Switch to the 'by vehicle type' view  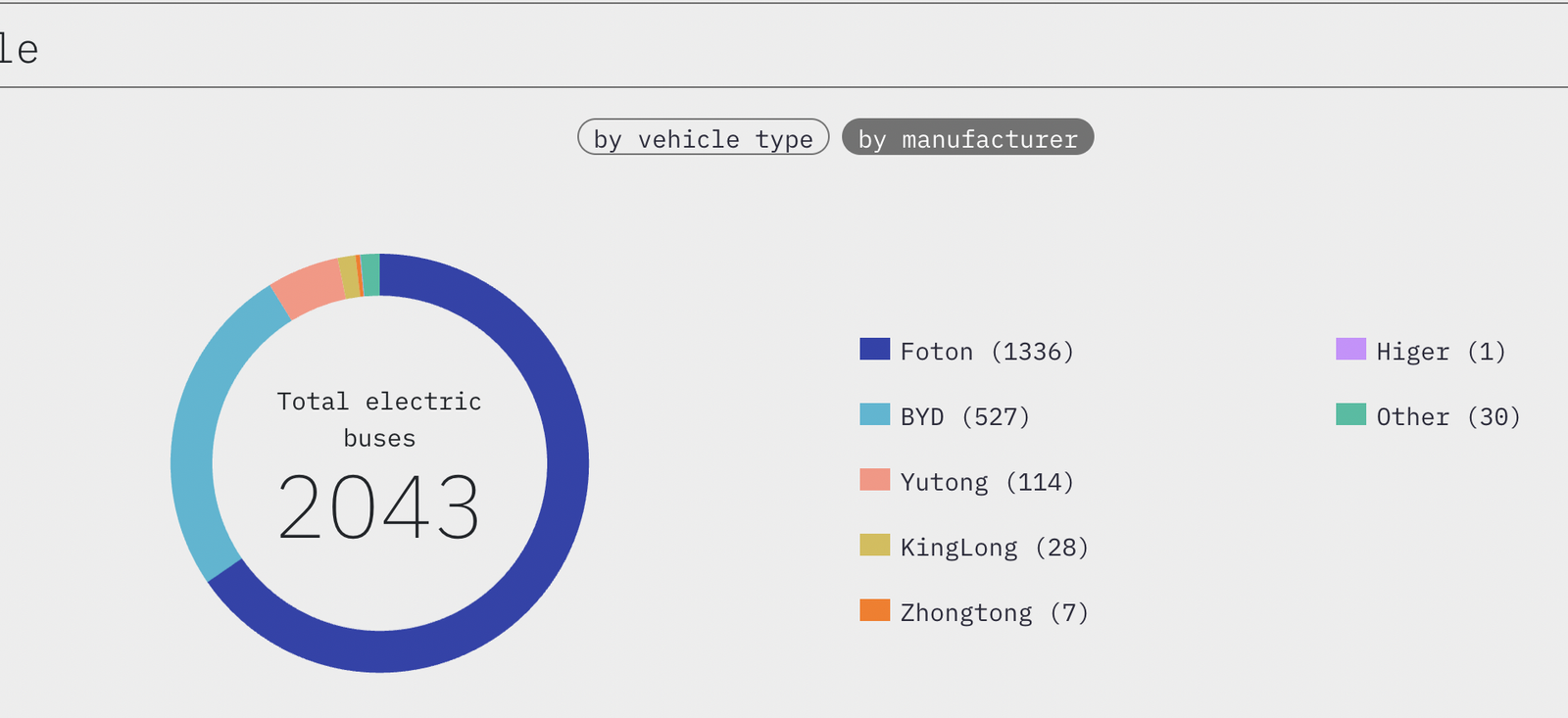point(704,138)
